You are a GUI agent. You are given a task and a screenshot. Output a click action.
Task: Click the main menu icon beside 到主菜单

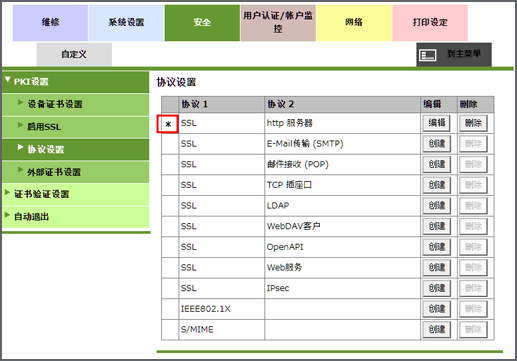click(x=428, y=55)
